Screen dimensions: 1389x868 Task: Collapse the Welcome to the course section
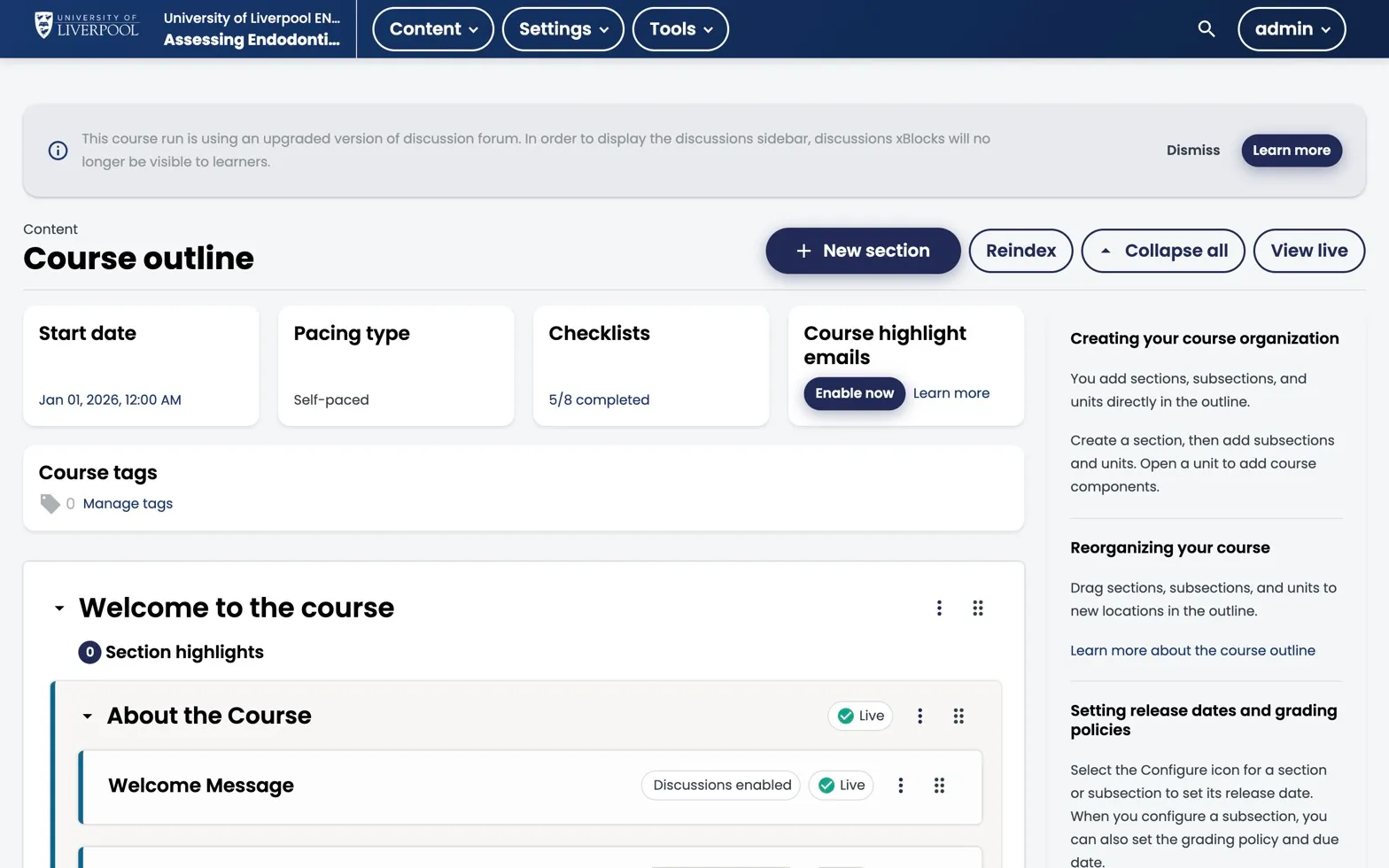59,608
